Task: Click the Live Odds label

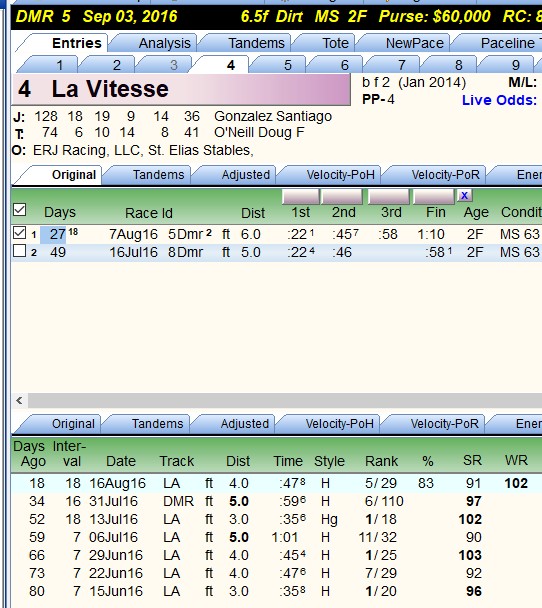Action: [499, 100]
